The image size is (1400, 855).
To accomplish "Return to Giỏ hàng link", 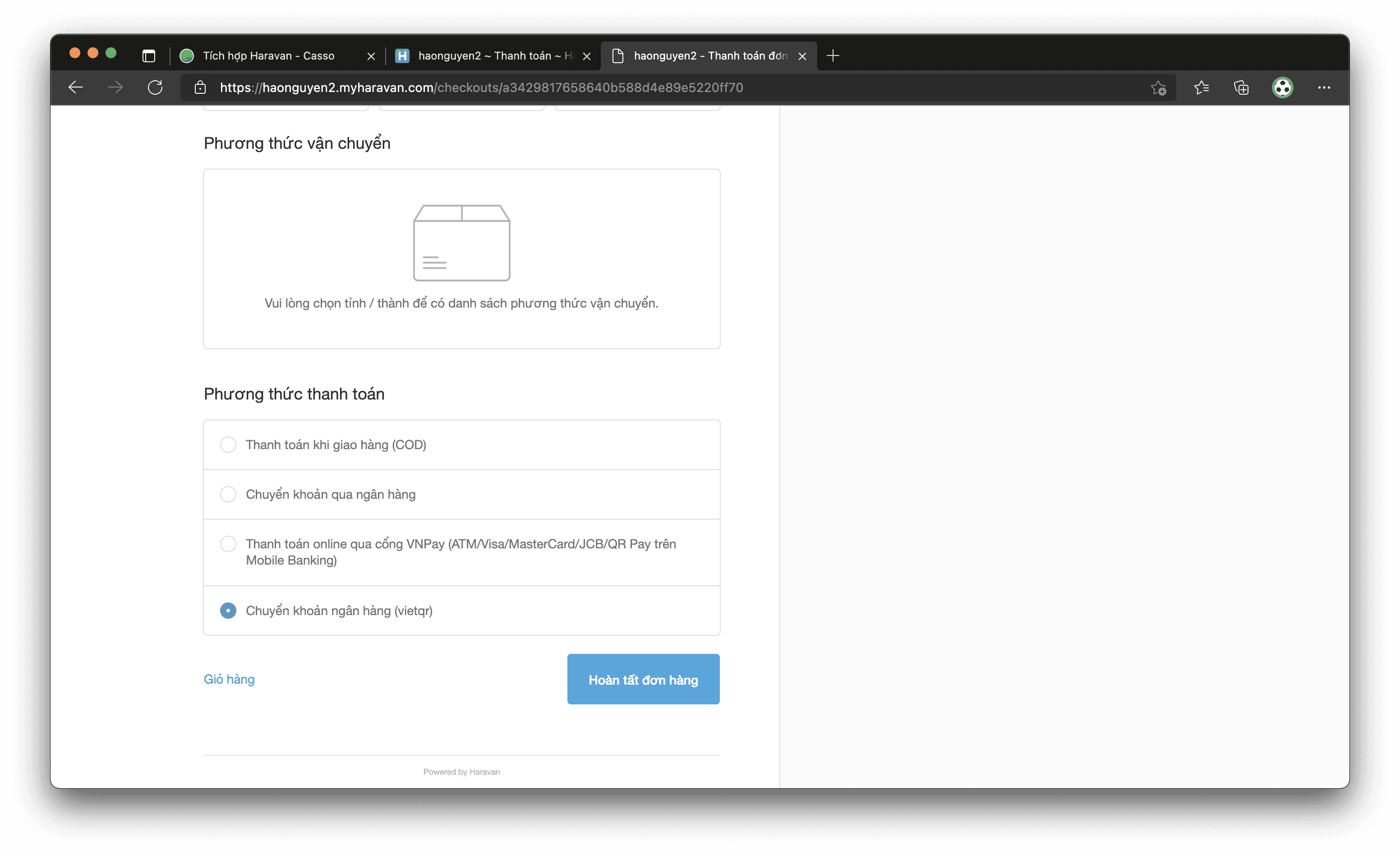I will click(229, 680).
